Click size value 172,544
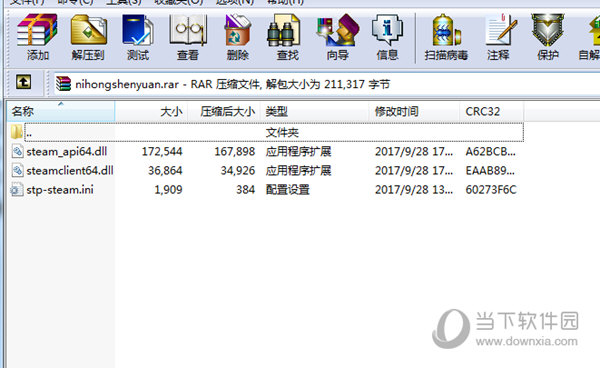Screen dimensions: 600x368 tap(162, 151)
